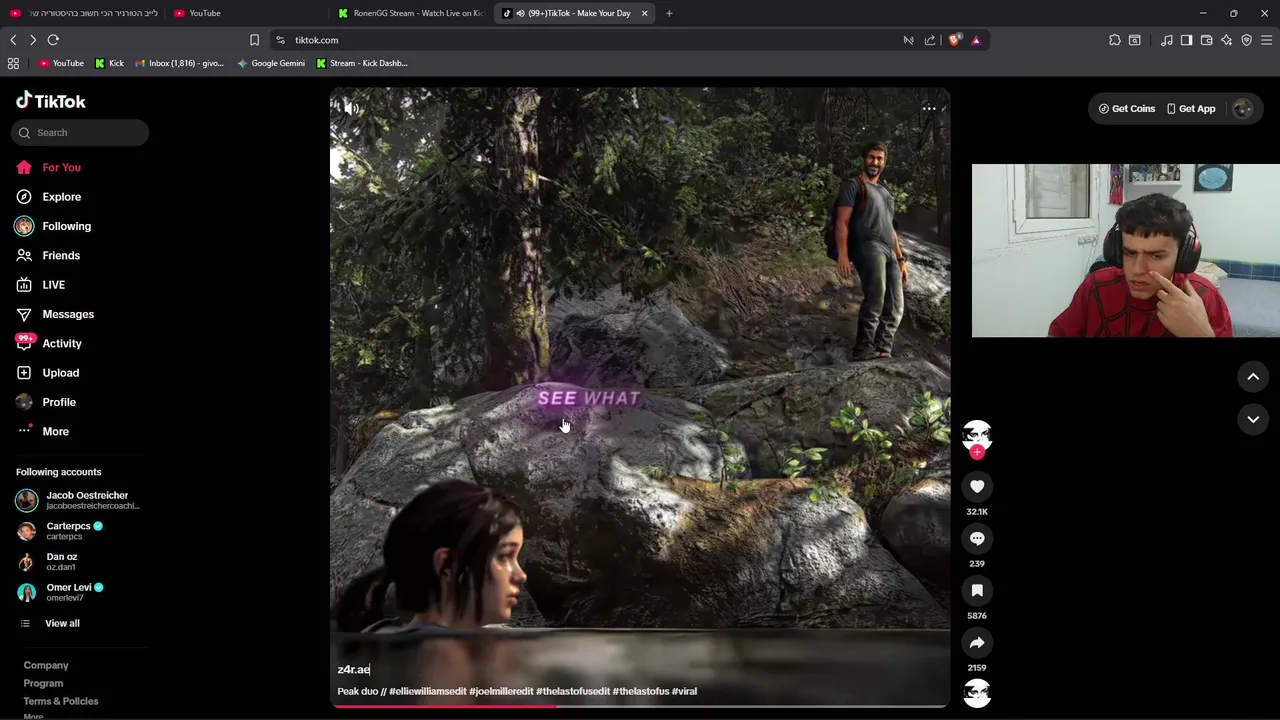Open your Profile page
Viewport: 1280px width, 720px height.
(x=46, y=402)
